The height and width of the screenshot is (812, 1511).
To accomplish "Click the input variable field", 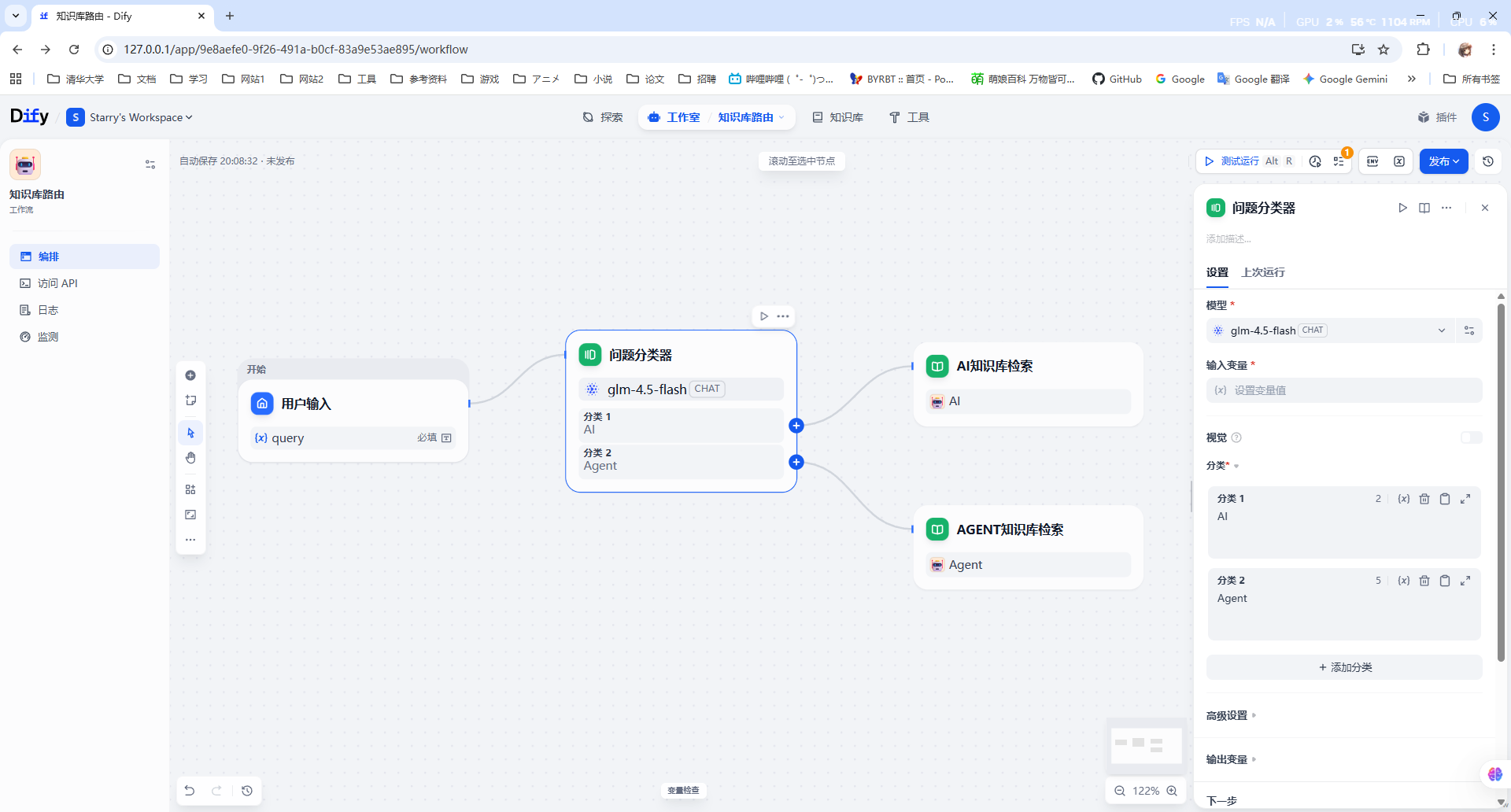I will 1344,390.
